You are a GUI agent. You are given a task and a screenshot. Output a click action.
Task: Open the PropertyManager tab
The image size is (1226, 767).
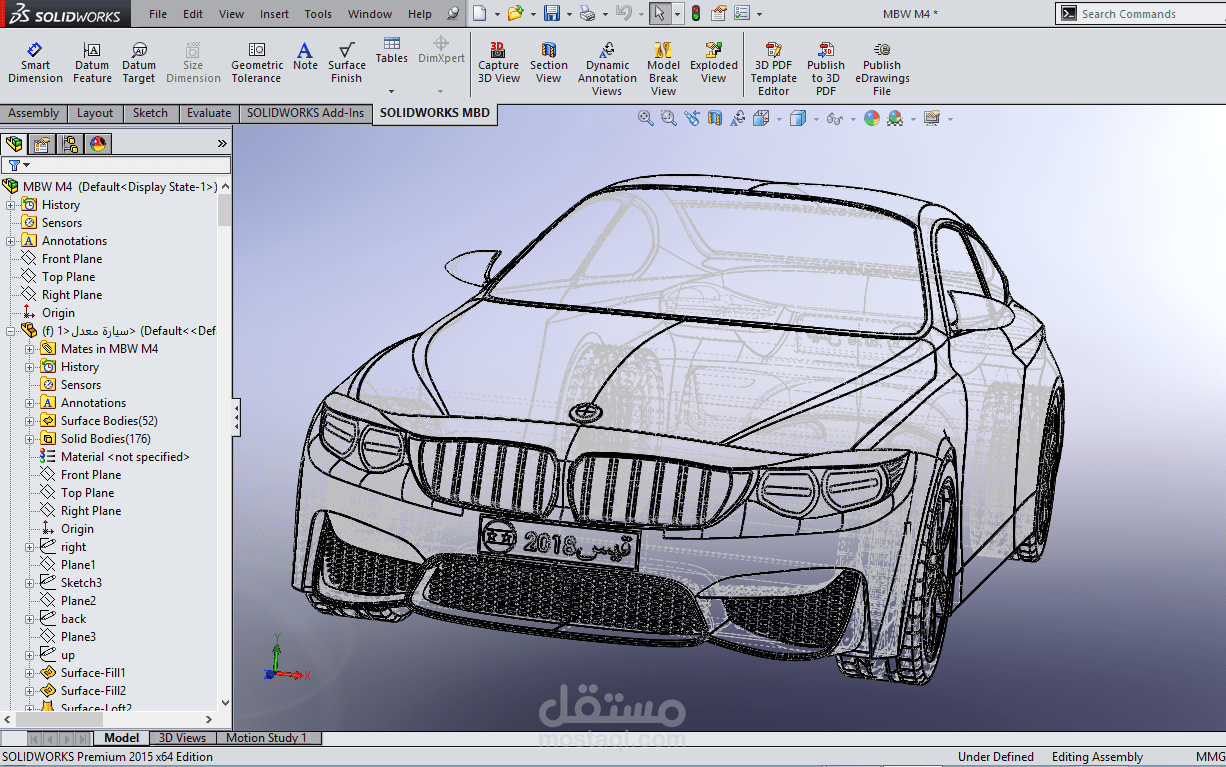click(42, 144)
